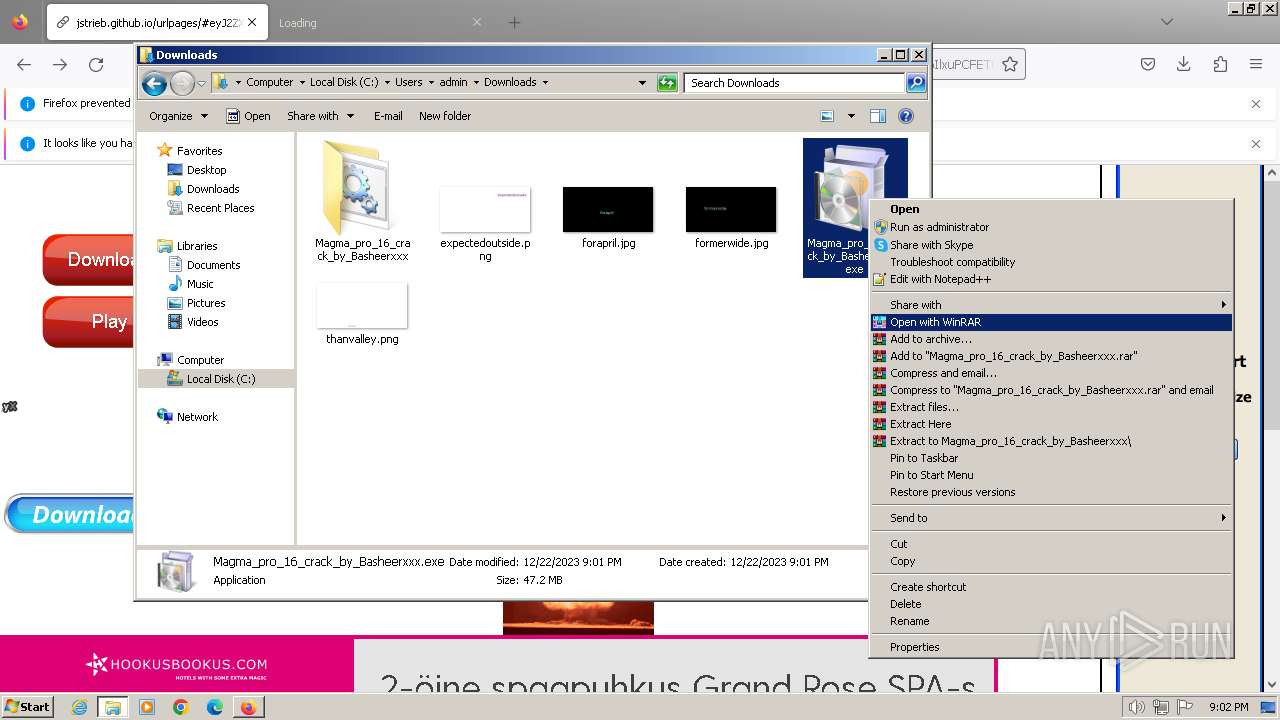Open recent pages dropdown next to Forward
The width and height of the screenshot is (1280, 720).
[x=201, y=83]
